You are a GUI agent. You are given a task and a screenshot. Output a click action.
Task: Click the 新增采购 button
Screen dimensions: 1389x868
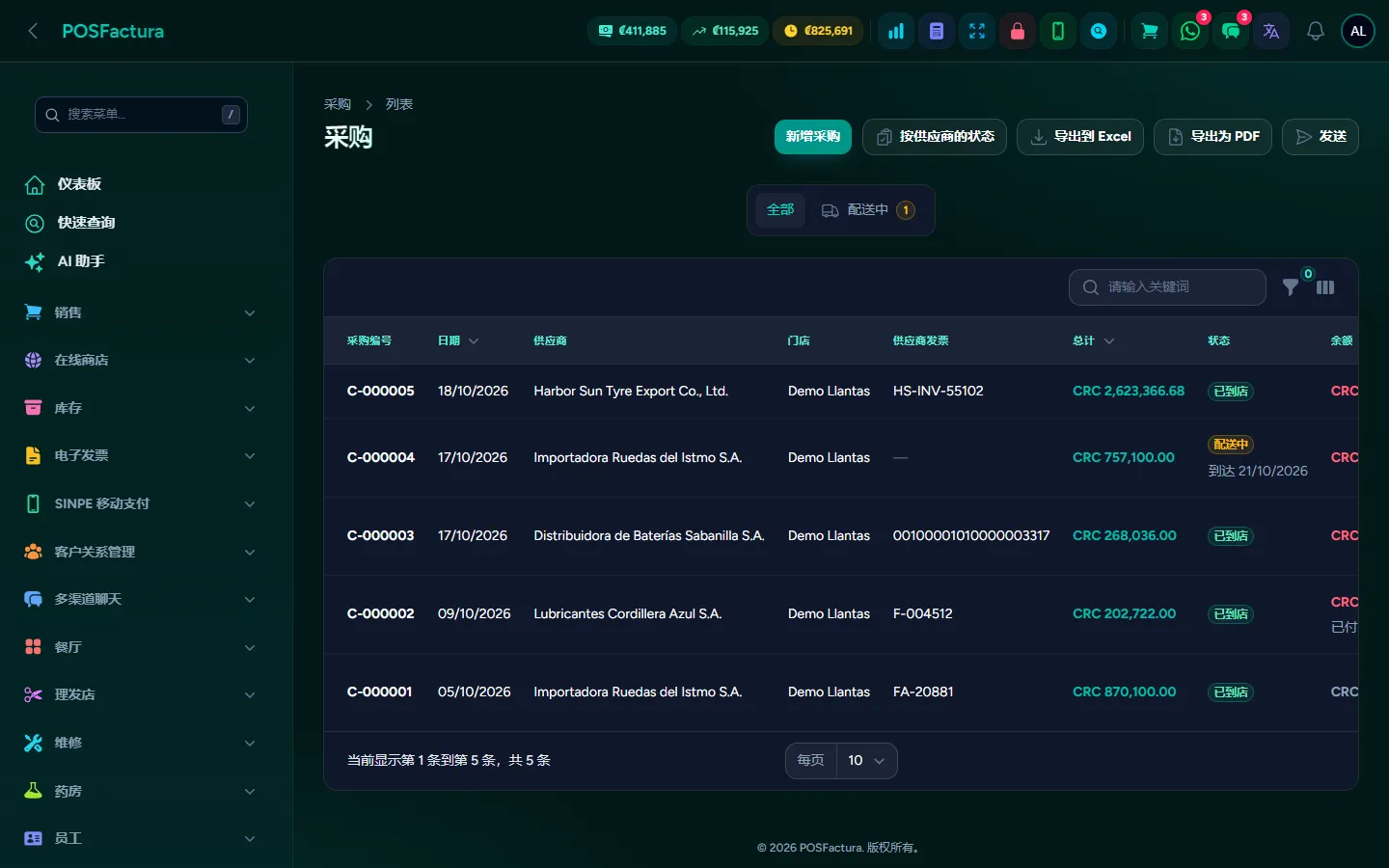pos(813,137)
